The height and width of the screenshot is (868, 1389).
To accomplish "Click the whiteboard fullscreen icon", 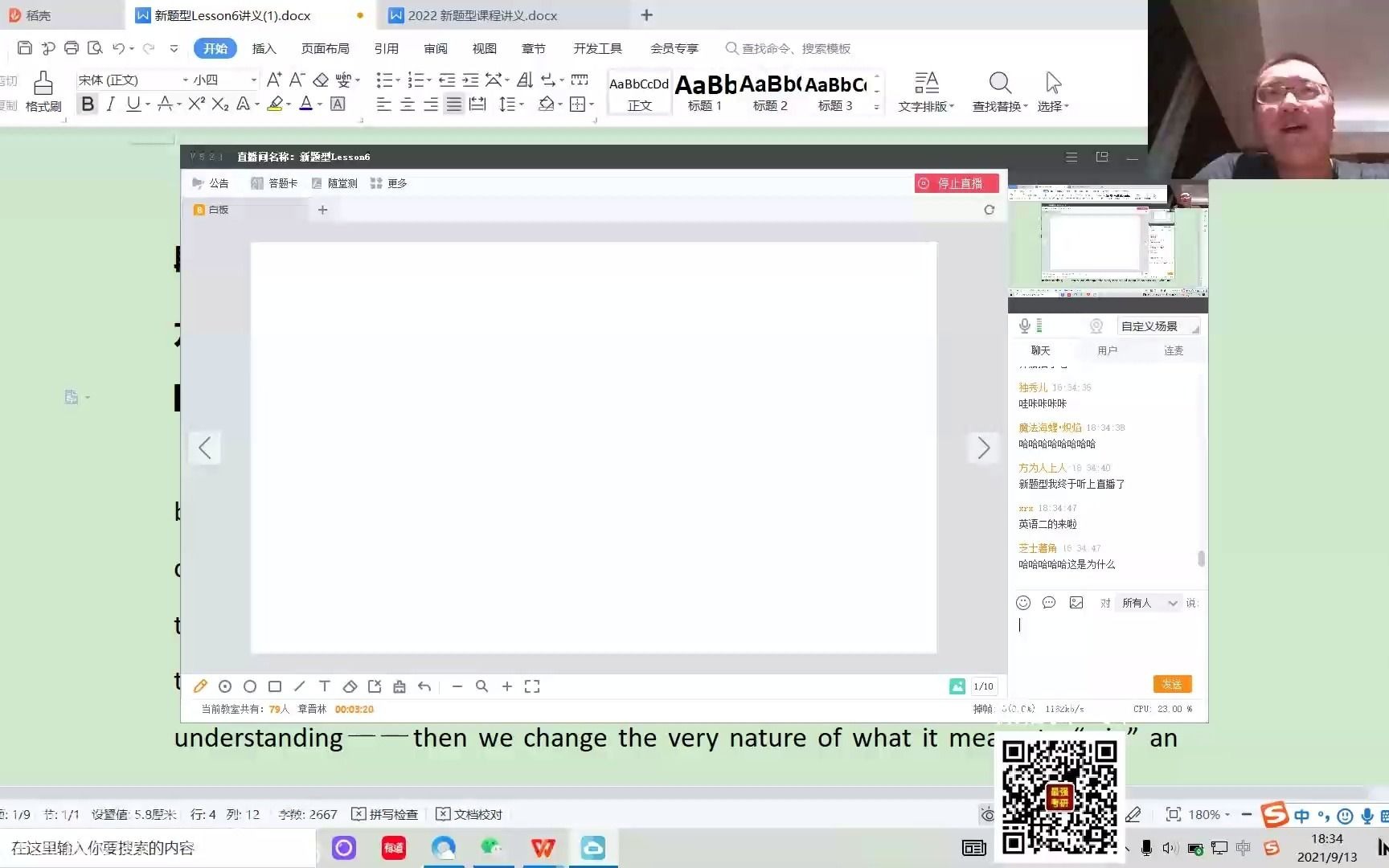I will [532, 686].
